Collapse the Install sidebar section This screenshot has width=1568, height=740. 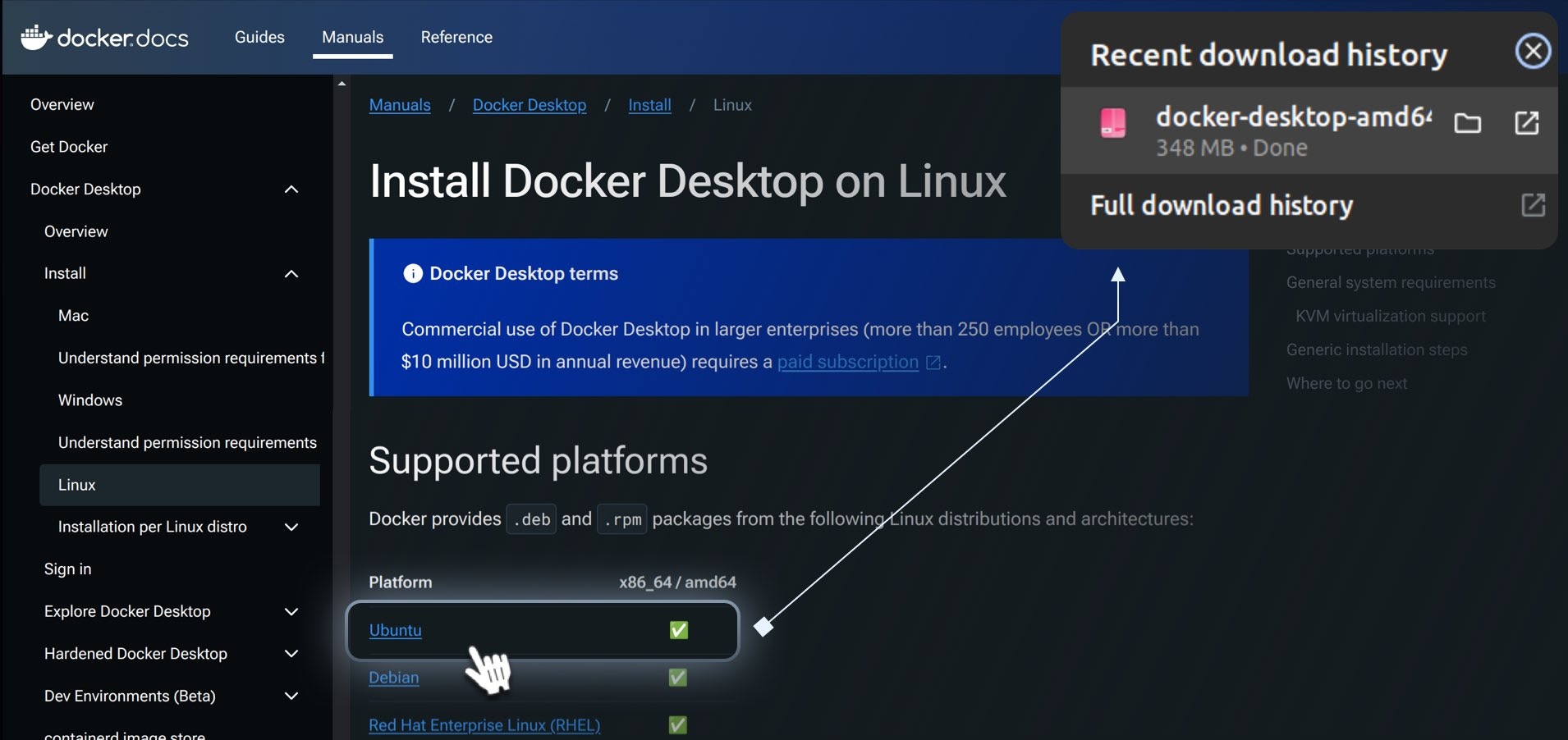[291, 274]
